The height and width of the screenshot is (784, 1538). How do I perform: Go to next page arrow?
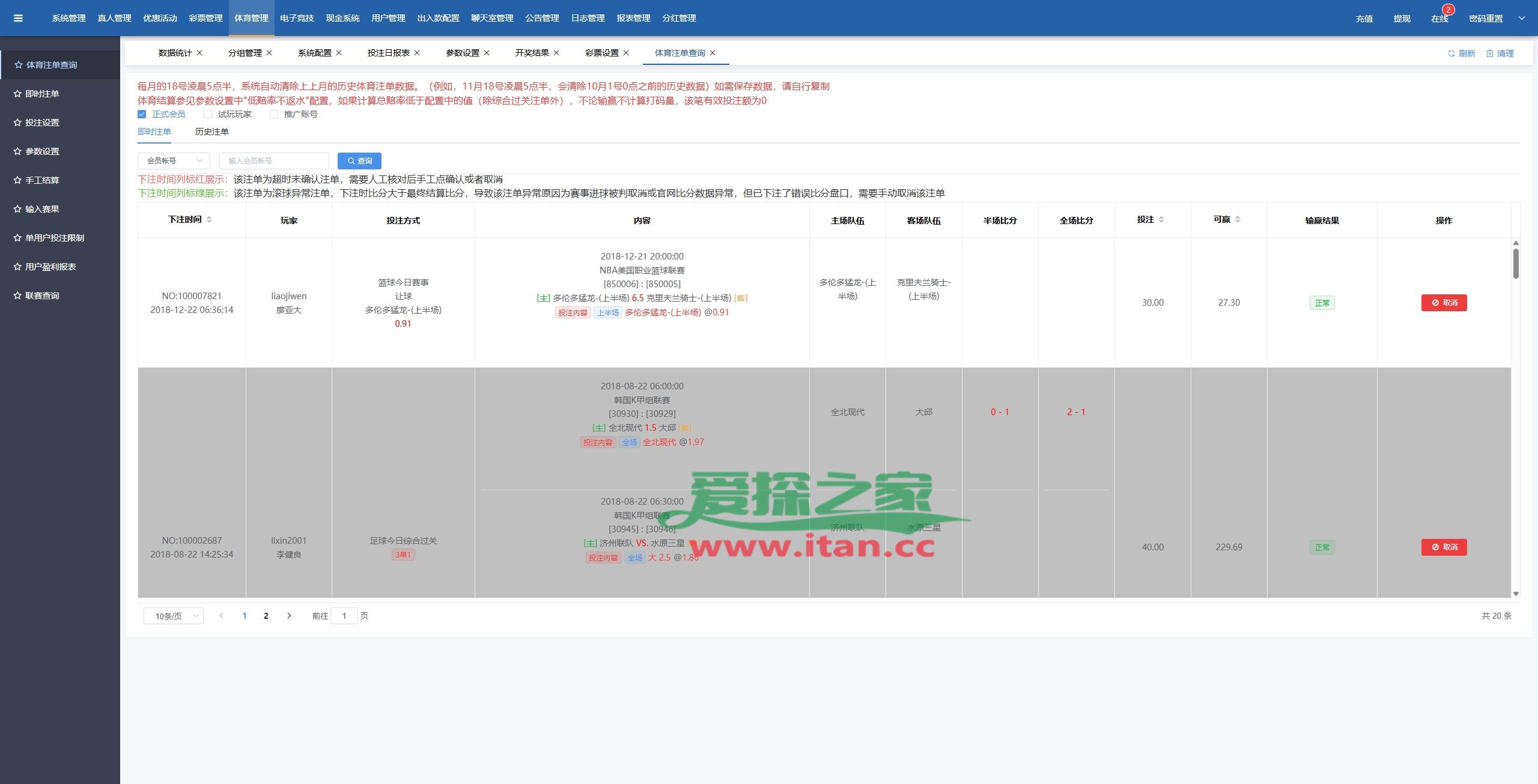289,616
